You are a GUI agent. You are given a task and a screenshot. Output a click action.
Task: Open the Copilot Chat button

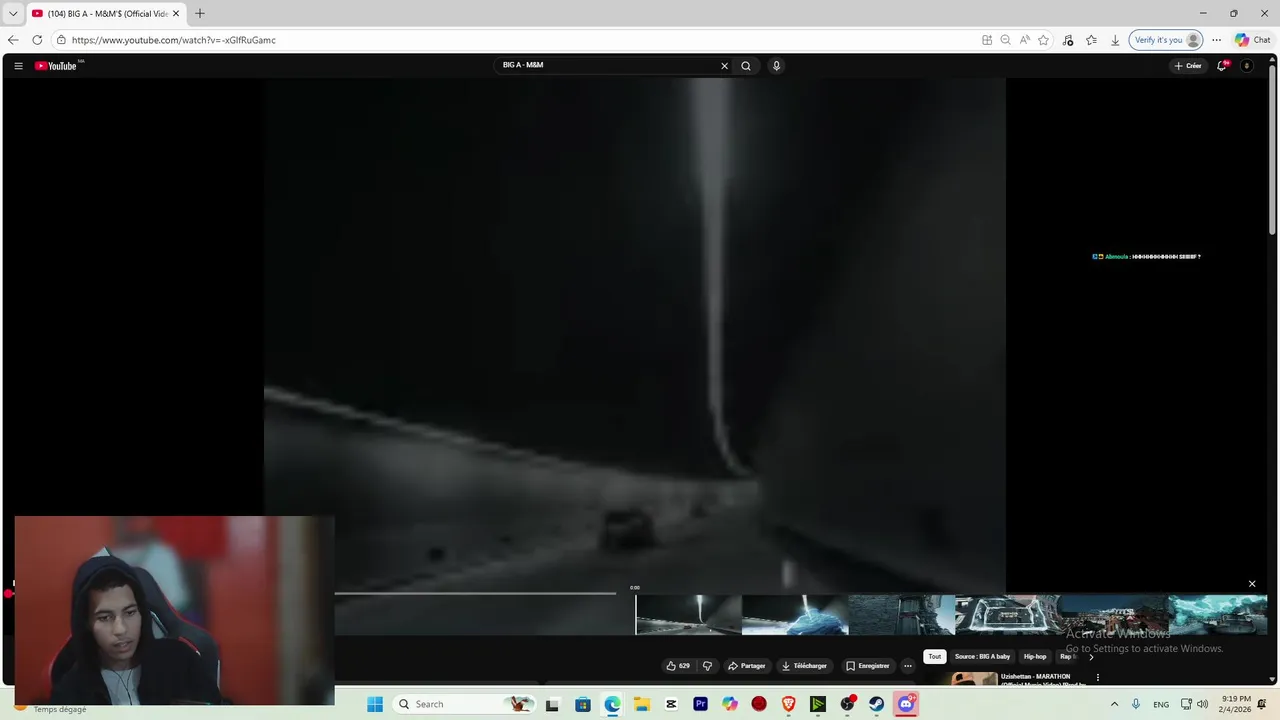tap(1253, 40)
